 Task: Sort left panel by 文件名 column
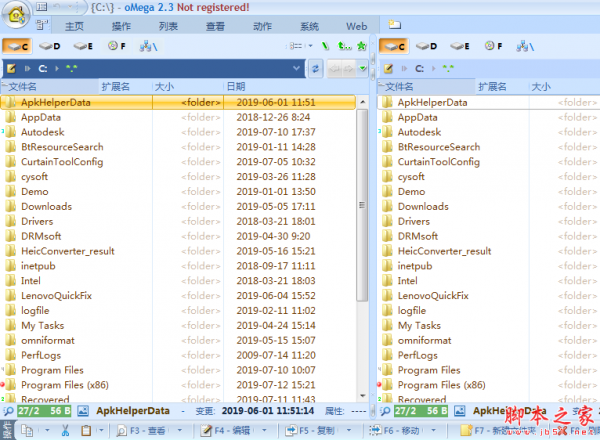point(49,87)
